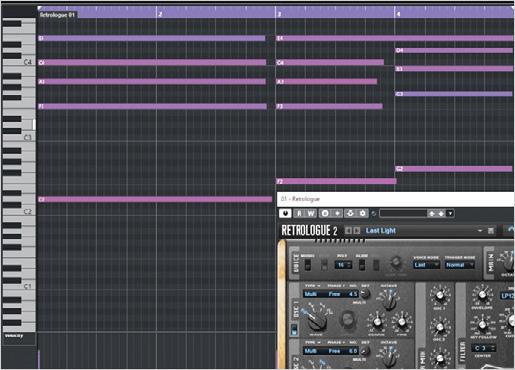Toggle the Glide switch in Voice section
515x370 pixels.
(x=362, y=265)
